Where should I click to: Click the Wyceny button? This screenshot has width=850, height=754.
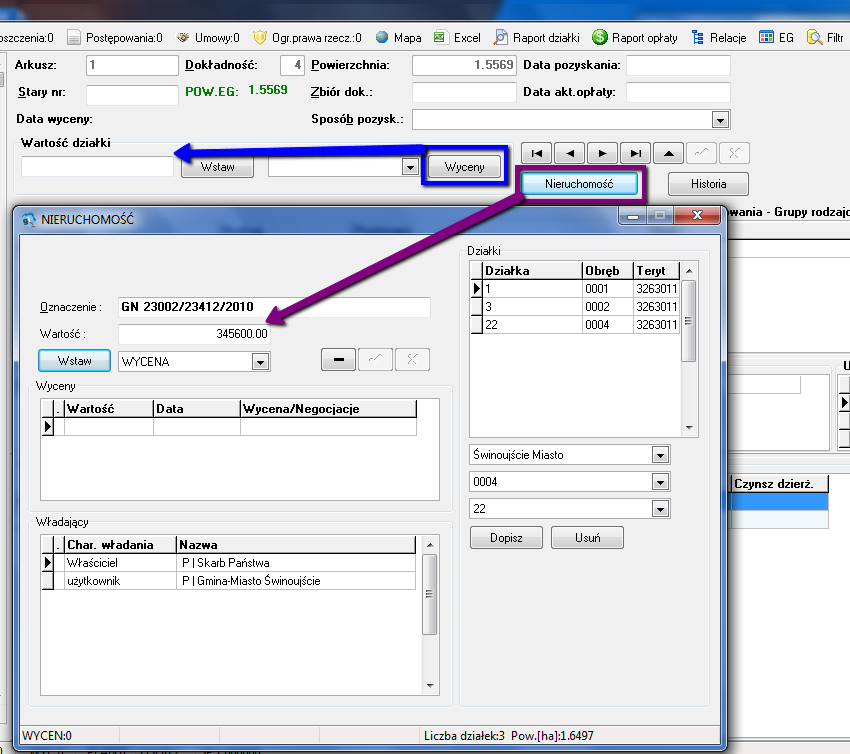tap(464, 167)
